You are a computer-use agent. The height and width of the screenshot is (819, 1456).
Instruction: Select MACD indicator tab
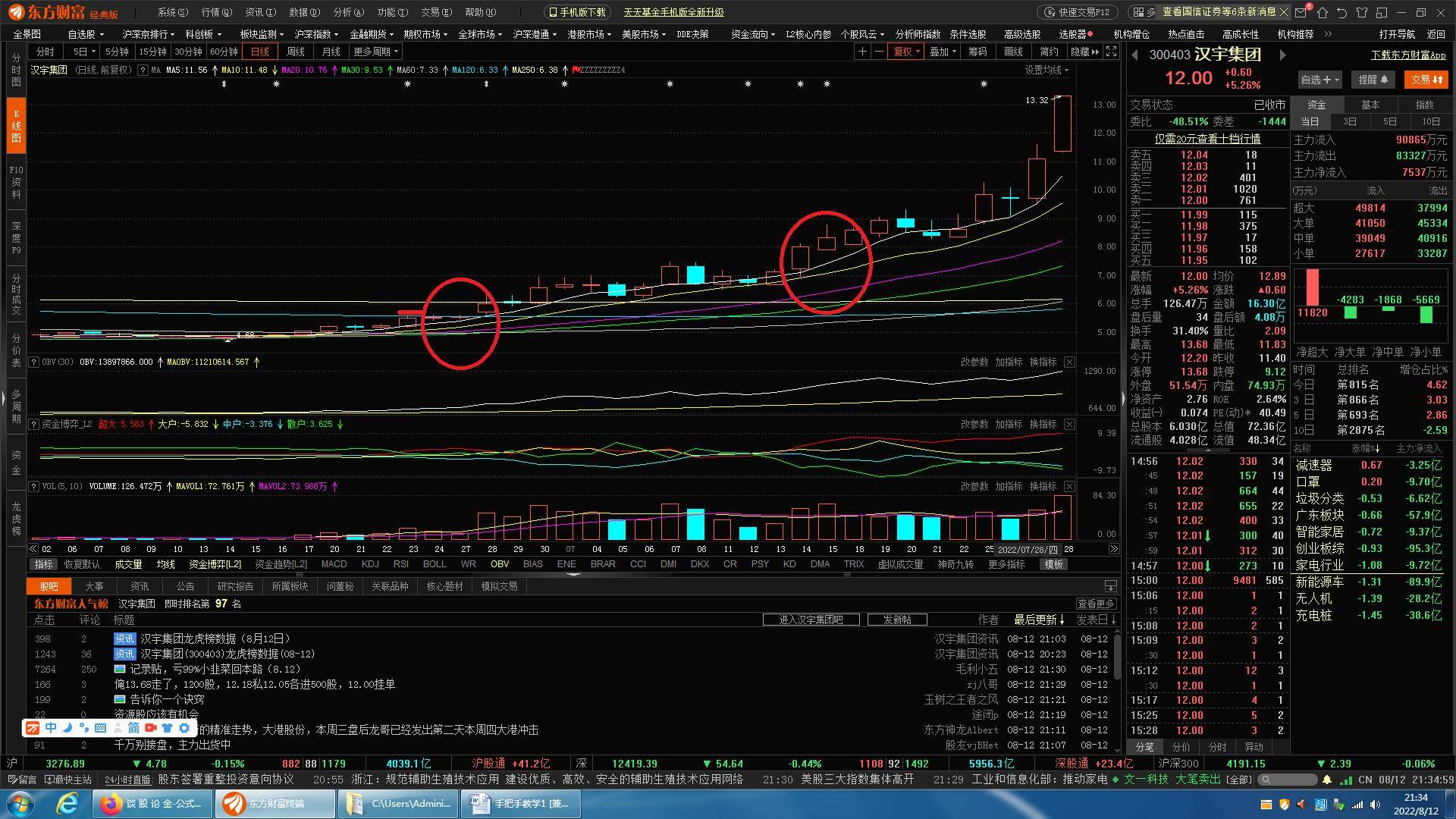(x=334, y=564)
